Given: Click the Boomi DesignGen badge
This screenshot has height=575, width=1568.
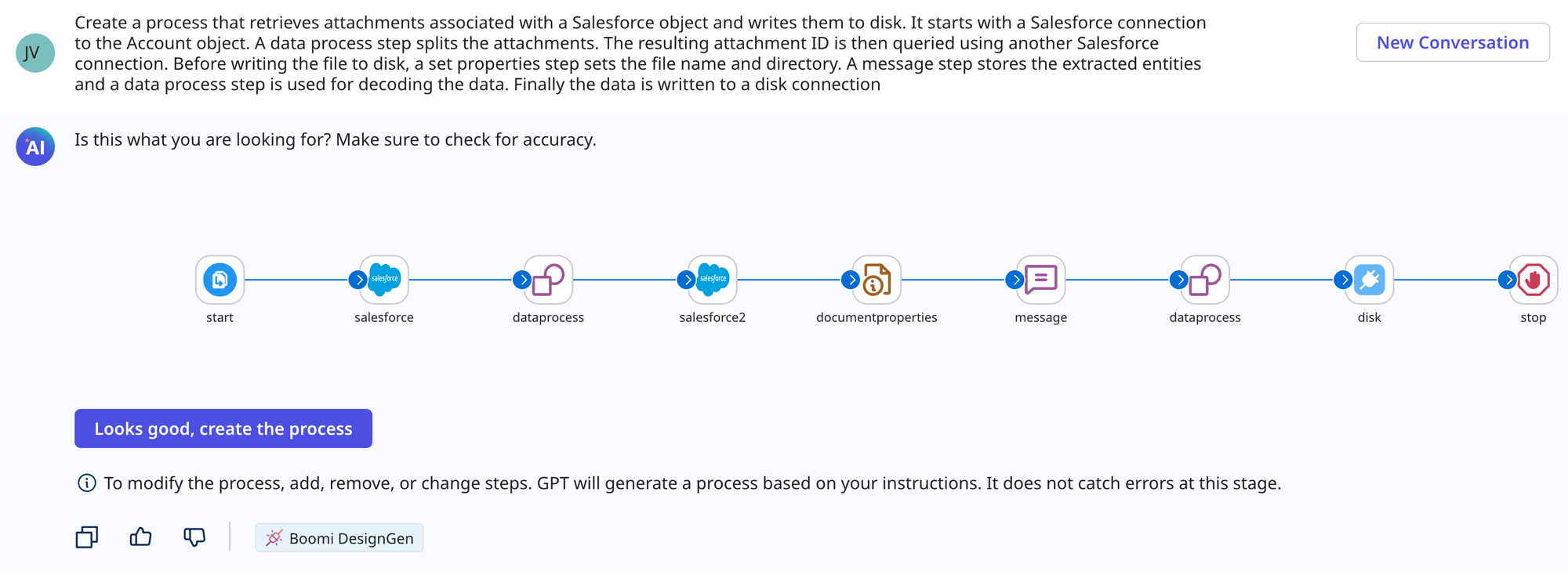Looking at the screenshot, I should coord(339,537).
